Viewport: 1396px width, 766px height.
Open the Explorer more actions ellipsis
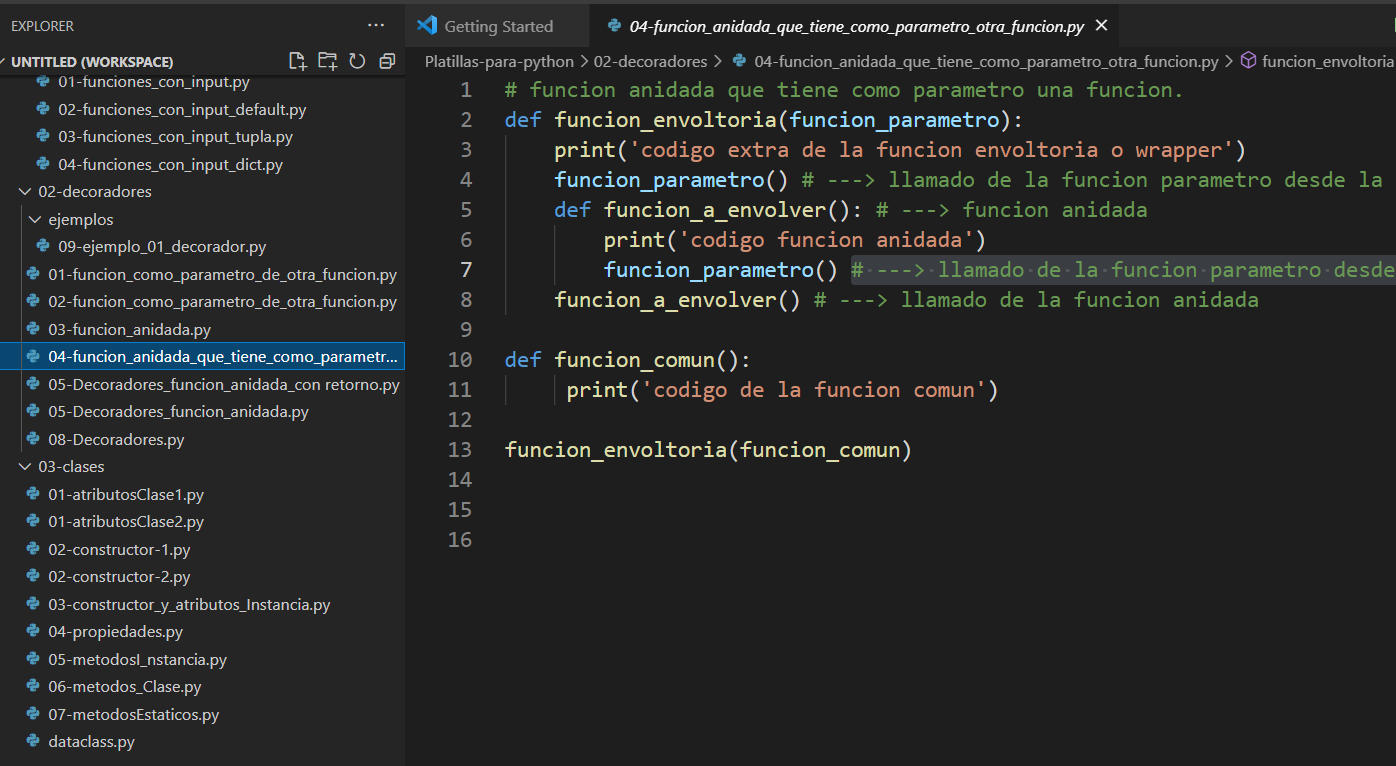coord(376,26)
